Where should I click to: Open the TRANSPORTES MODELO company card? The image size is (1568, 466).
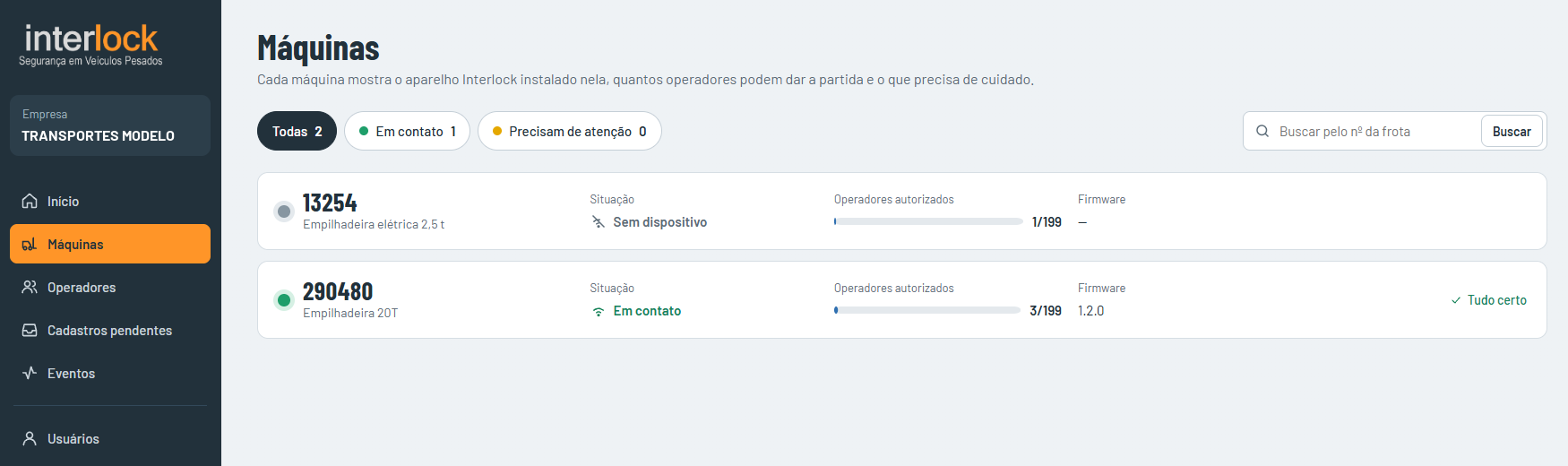click(110, 125)
